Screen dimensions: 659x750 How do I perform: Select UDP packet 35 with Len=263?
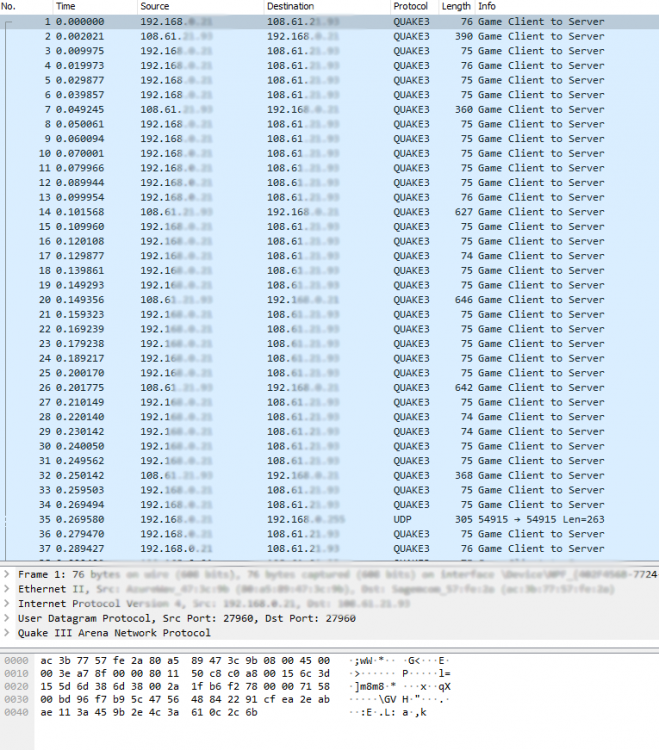click(x=330, y=519)
